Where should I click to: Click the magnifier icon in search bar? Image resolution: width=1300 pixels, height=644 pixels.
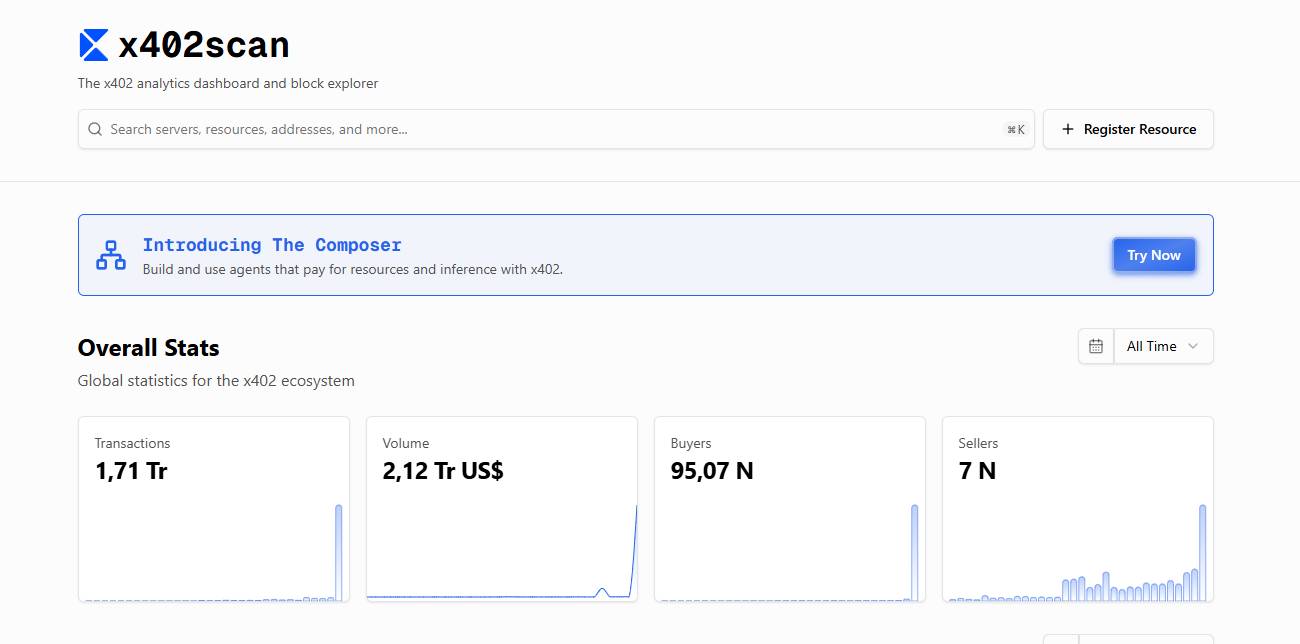point(95,129)
